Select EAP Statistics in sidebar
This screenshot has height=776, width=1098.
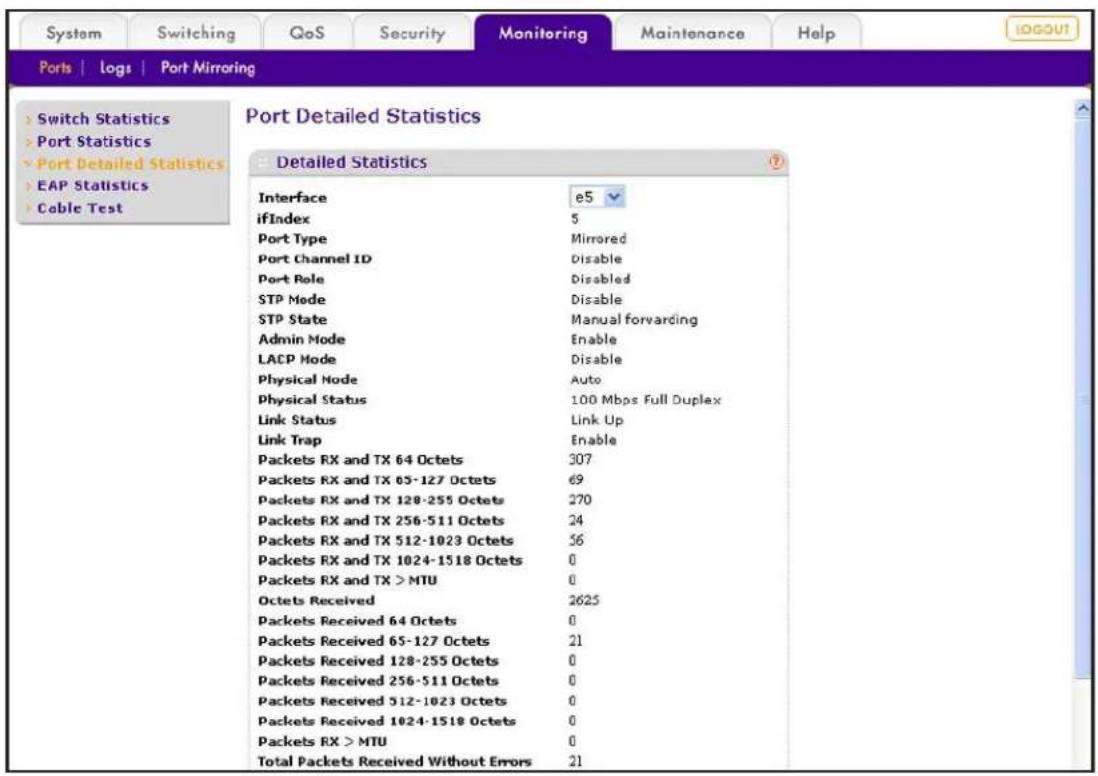tap(92, 186)
